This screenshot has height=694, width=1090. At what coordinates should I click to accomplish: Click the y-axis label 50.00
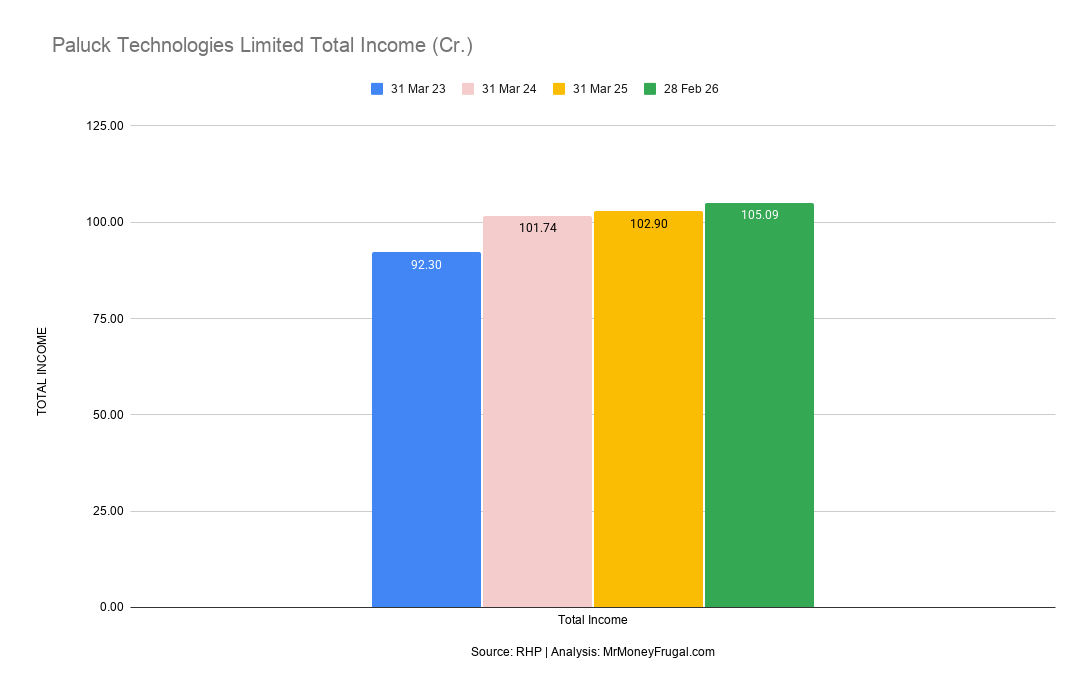point(108,414)
